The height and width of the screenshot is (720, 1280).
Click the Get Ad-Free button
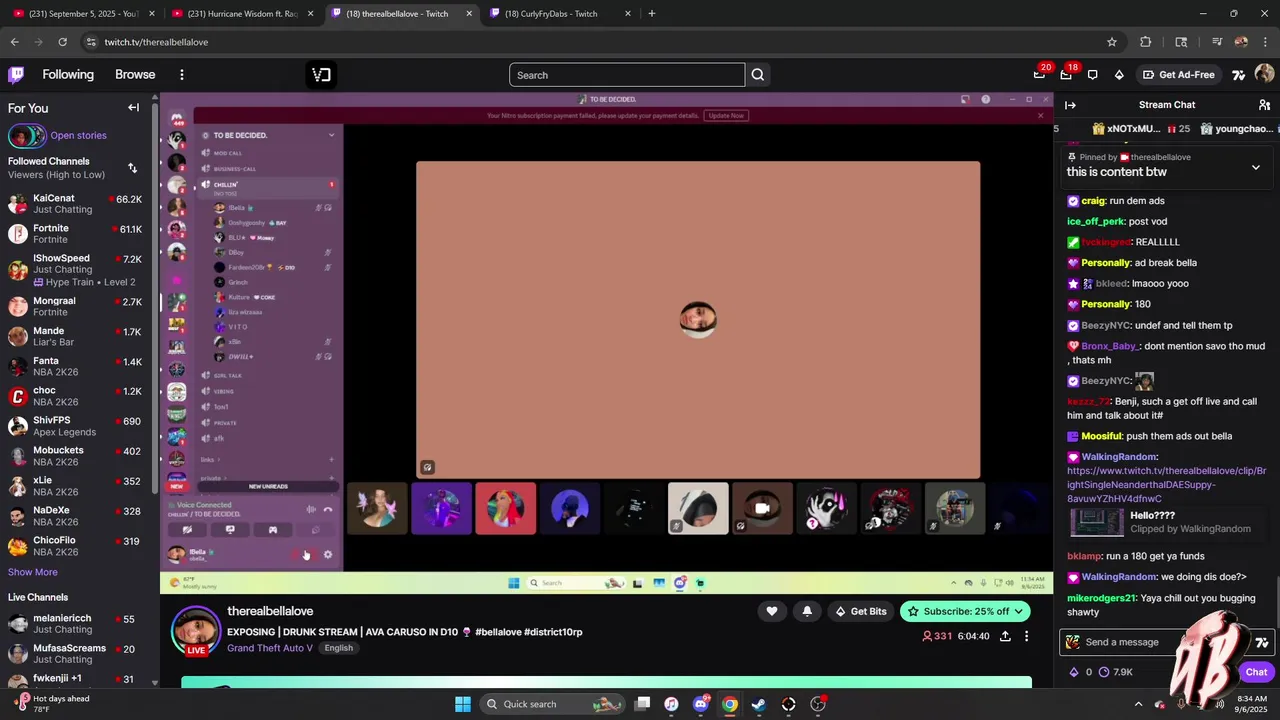point(1180,75)
